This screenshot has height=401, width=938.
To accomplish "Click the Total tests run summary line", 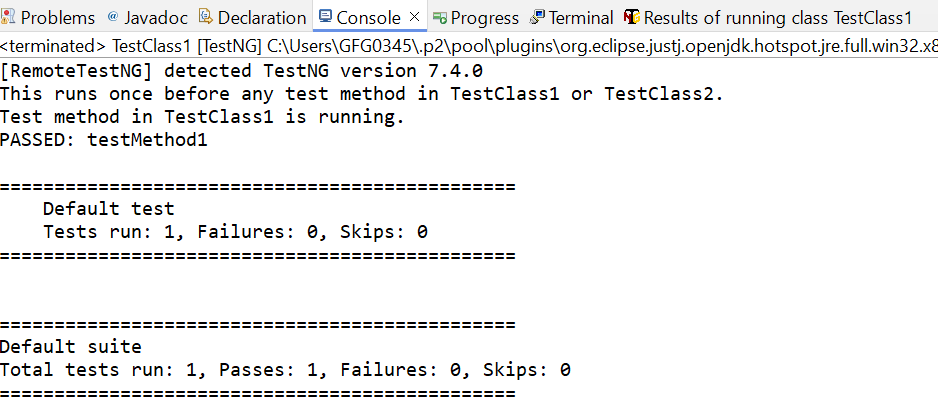I will pyautogui.click(x=285, y=370).
